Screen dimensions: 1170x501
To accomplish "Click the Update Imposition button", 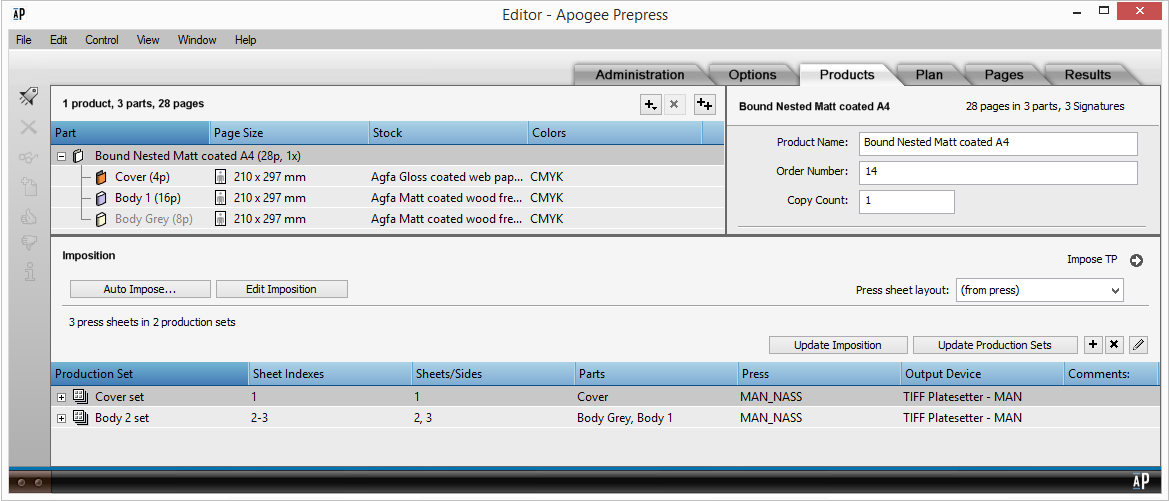I will tap(838, 345).
